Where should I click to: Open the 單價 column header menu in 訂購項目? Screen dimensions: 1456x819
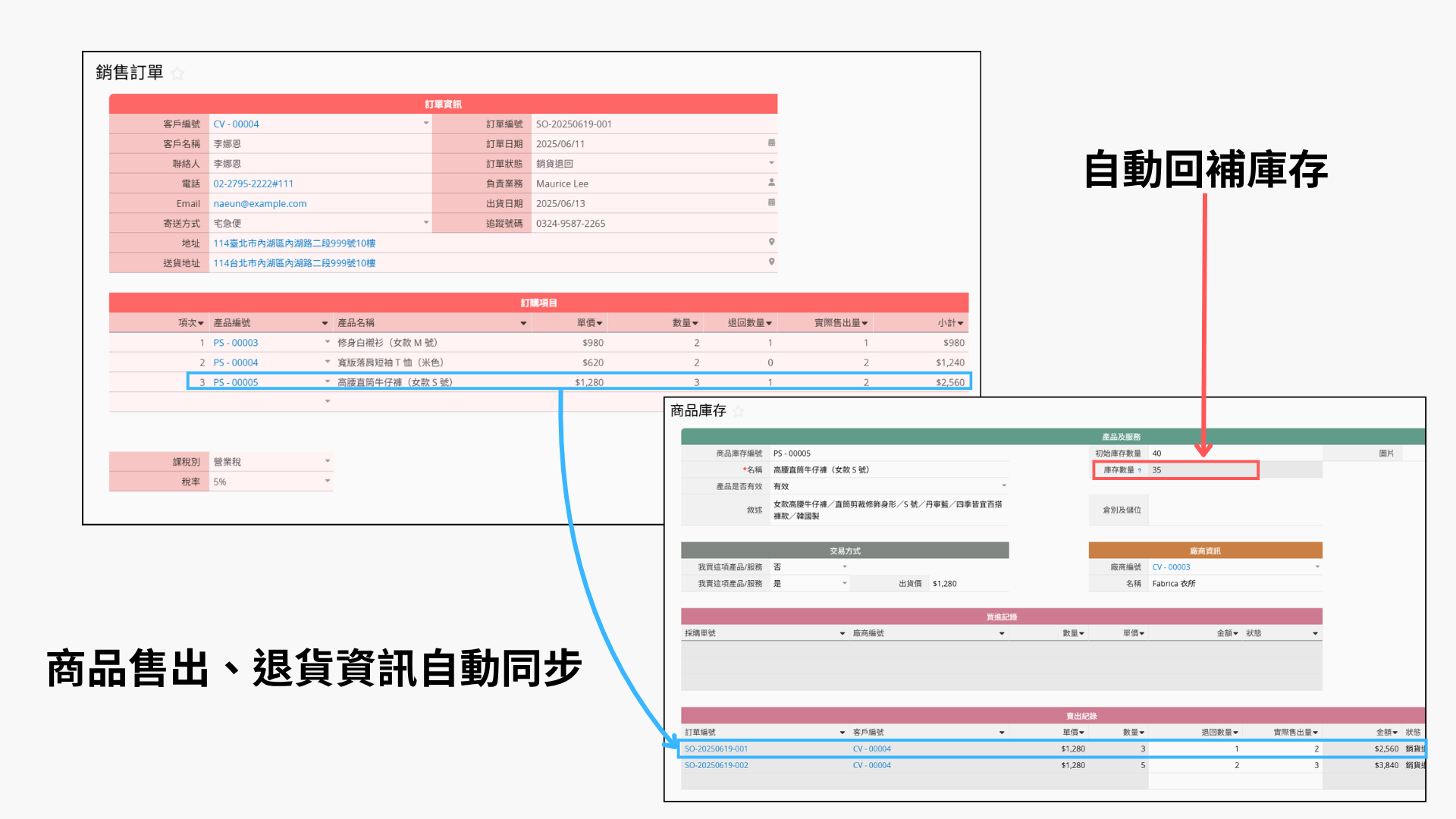[x=599, y=323]
